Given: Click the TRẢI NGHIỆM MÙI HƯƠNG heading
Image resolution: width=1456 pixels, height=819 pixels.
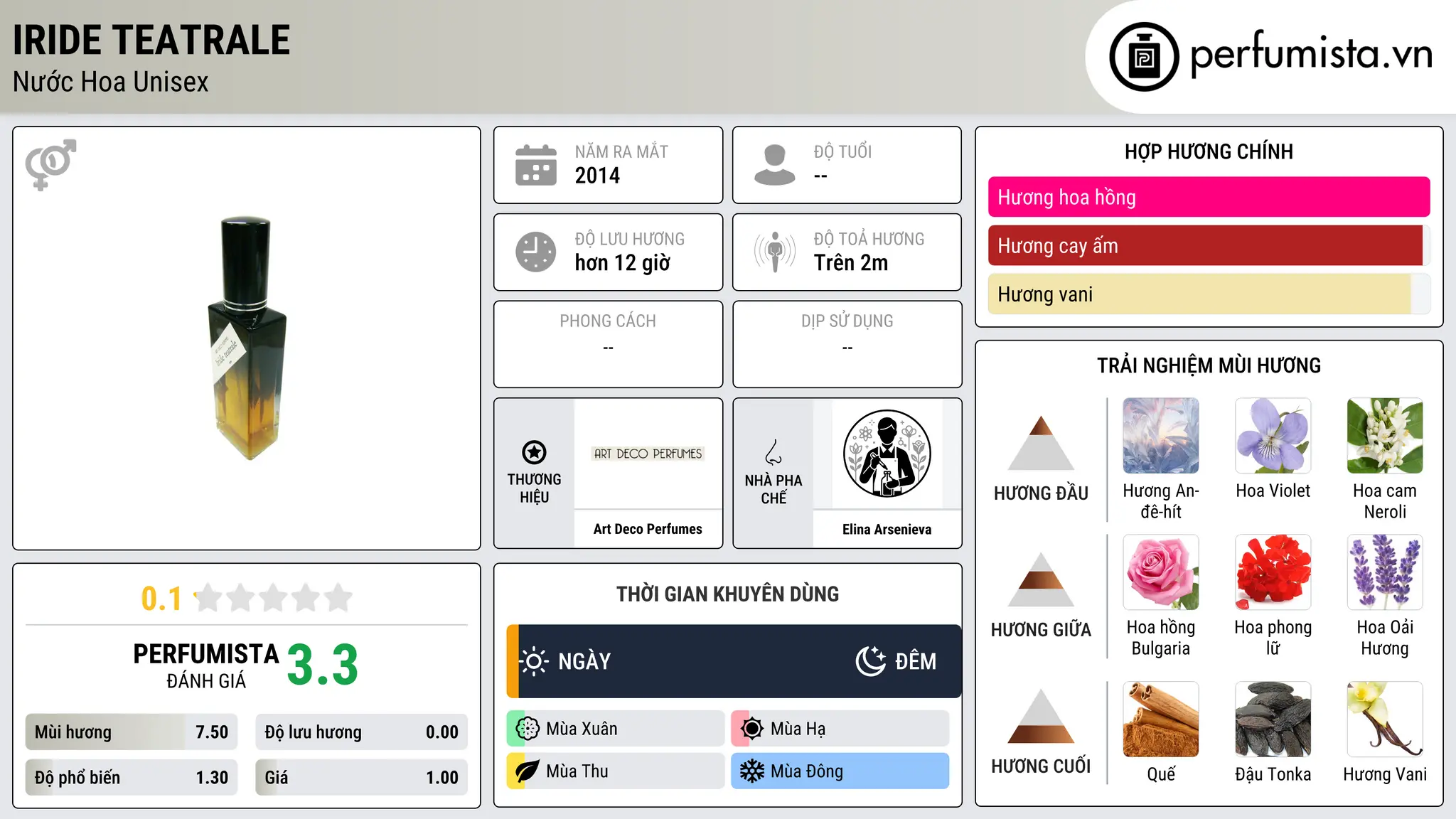Looking at the screenshot, I should tap(1209, 365).
